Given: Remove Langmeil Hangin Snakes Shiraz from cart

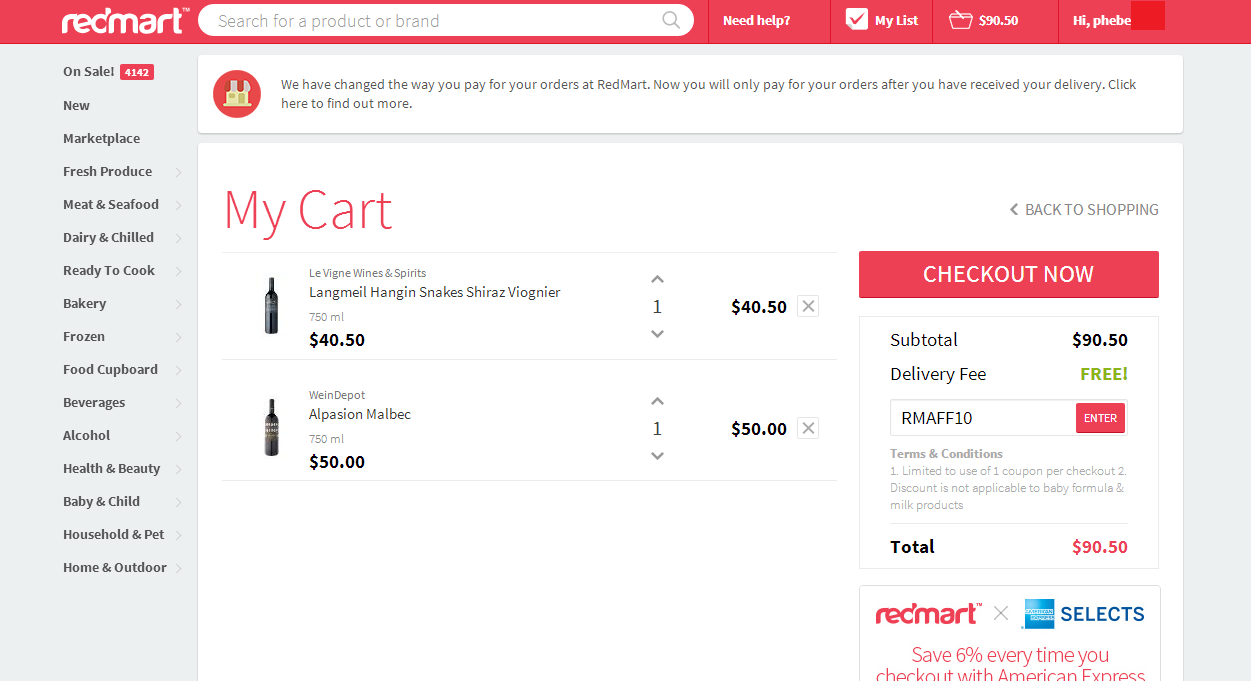Looking at the screenshot, I should click(x=808, y=306).
